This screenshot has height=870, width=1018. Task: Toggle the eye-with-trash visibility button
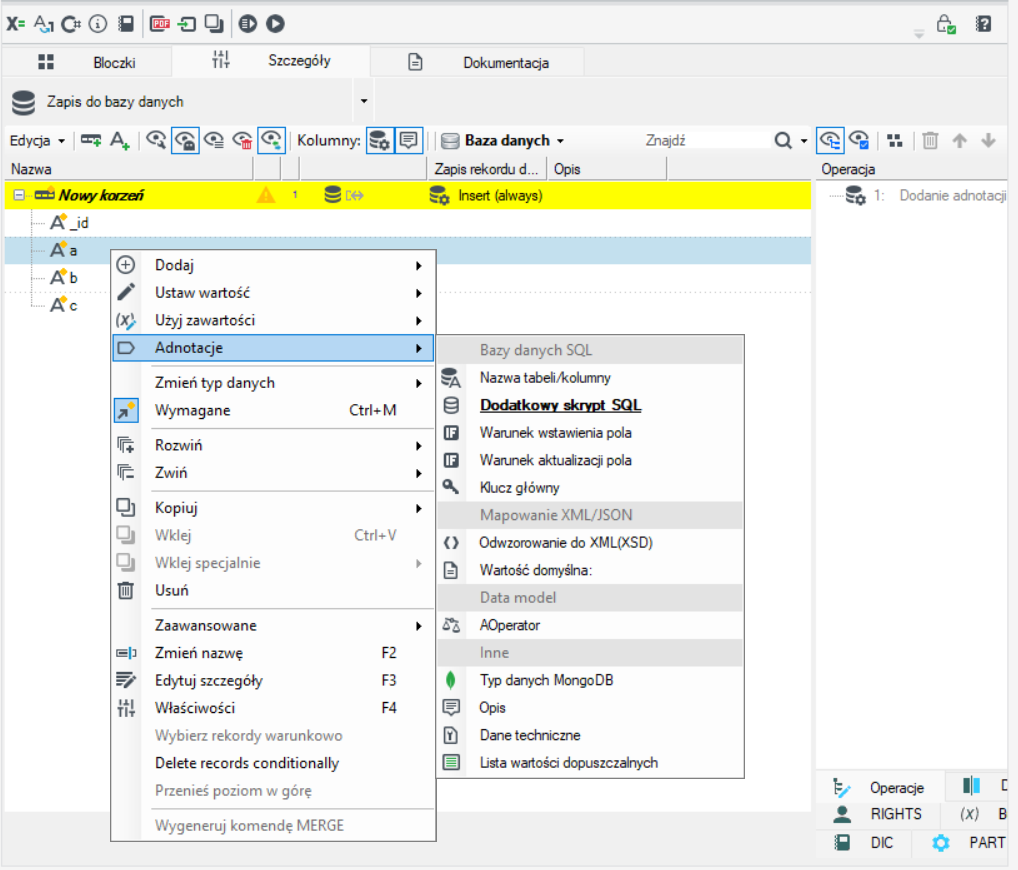243,140
